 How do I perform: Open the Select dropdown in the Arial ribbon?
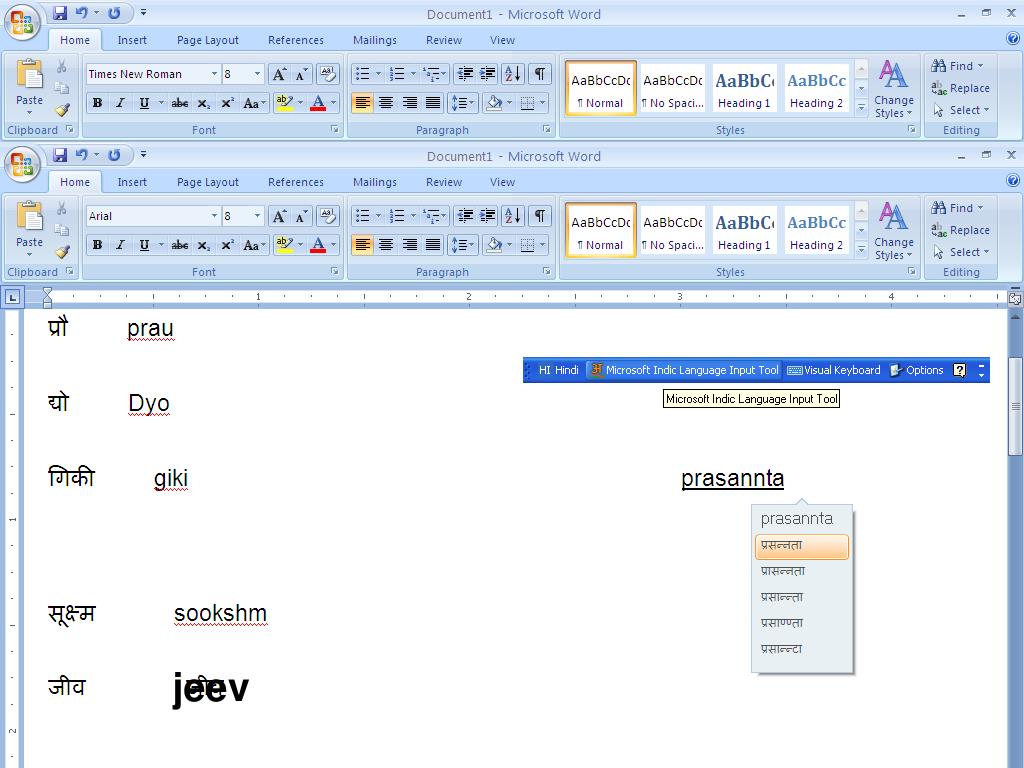pos(962,252)
